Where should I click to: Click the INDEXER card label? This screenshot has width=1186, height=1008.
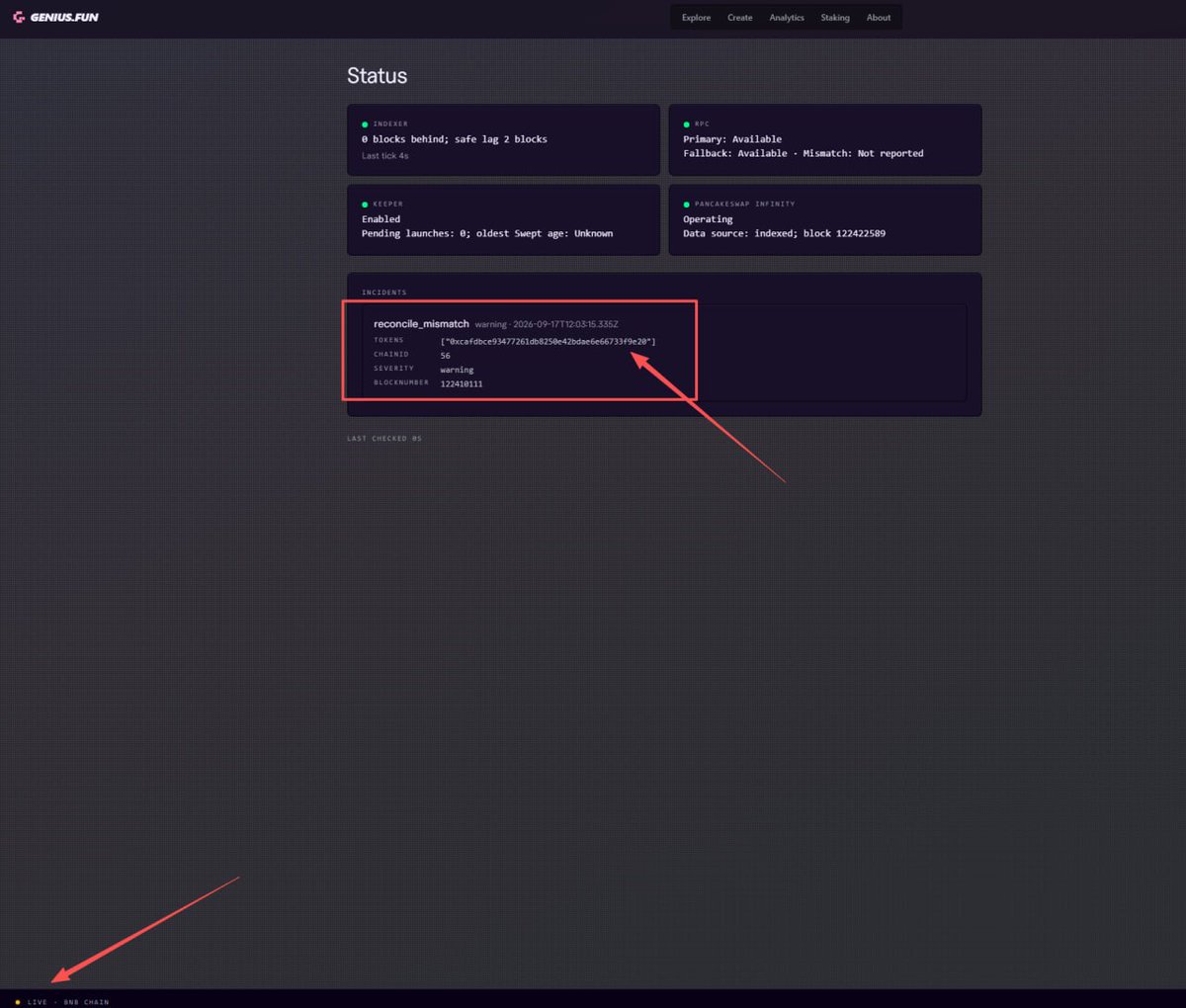pyautogui.click(x=390, y=125)
